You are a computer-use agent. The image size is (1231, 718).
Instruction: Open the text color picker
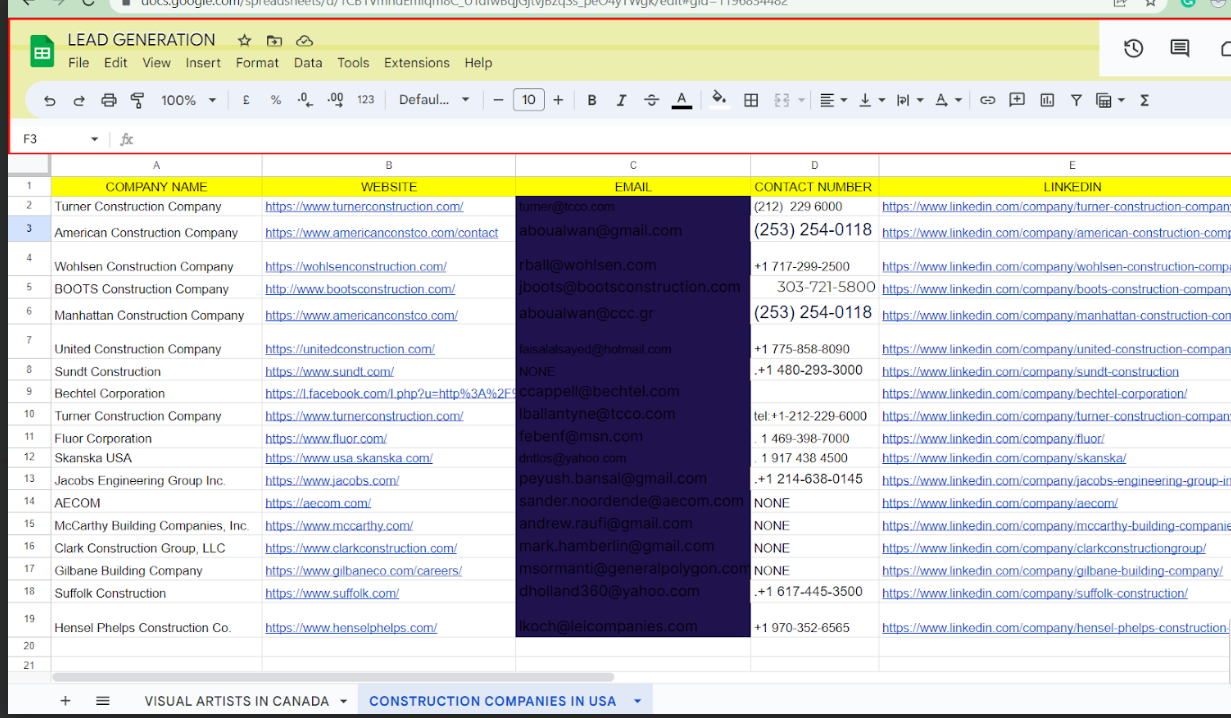(682, 100)
